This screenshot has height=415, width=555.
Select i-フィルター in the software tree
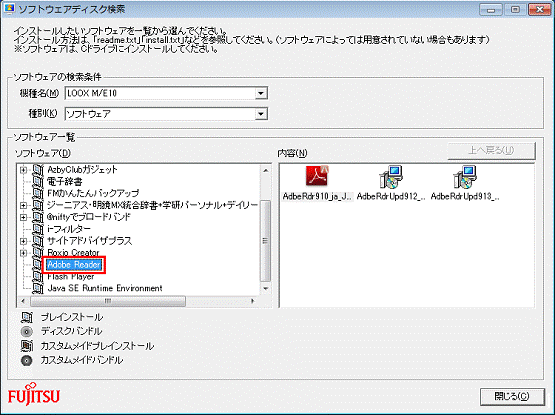pos(69,229)
